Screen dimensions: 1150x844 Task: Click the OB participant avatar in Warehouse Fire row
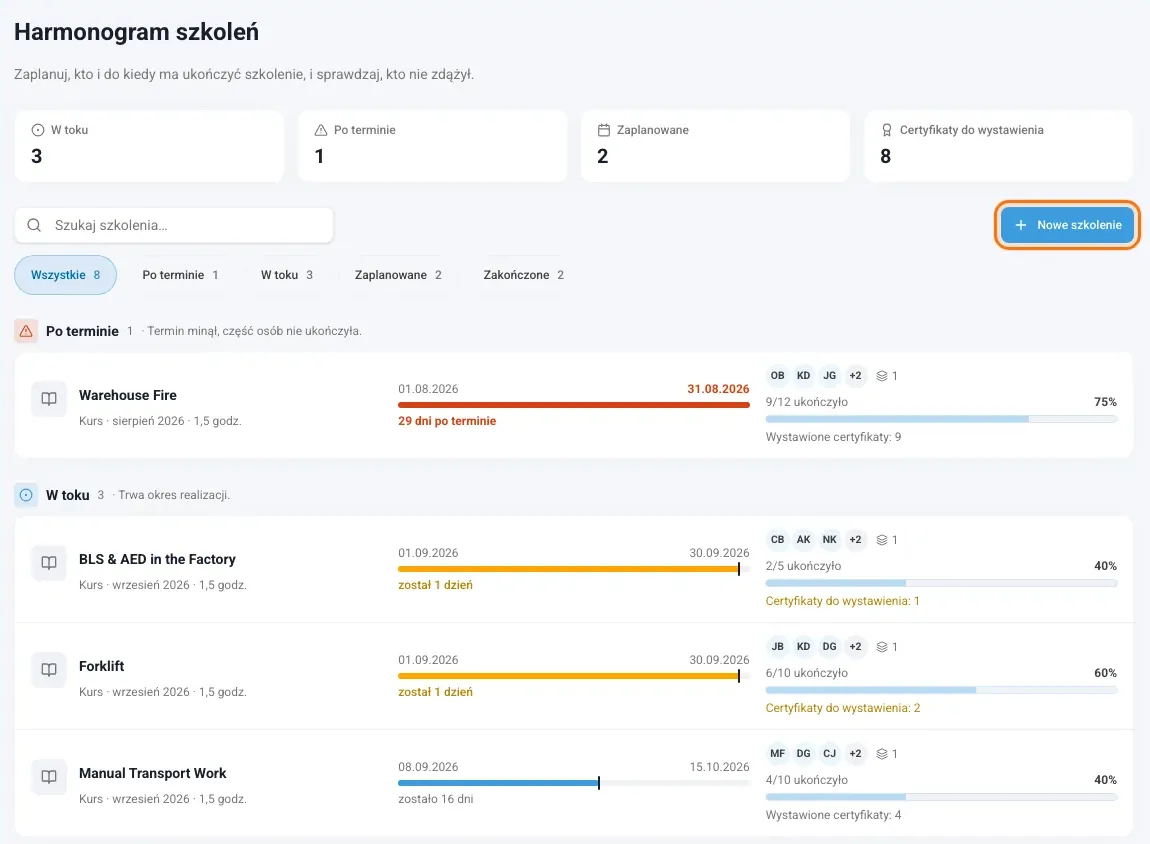(777, 375)
